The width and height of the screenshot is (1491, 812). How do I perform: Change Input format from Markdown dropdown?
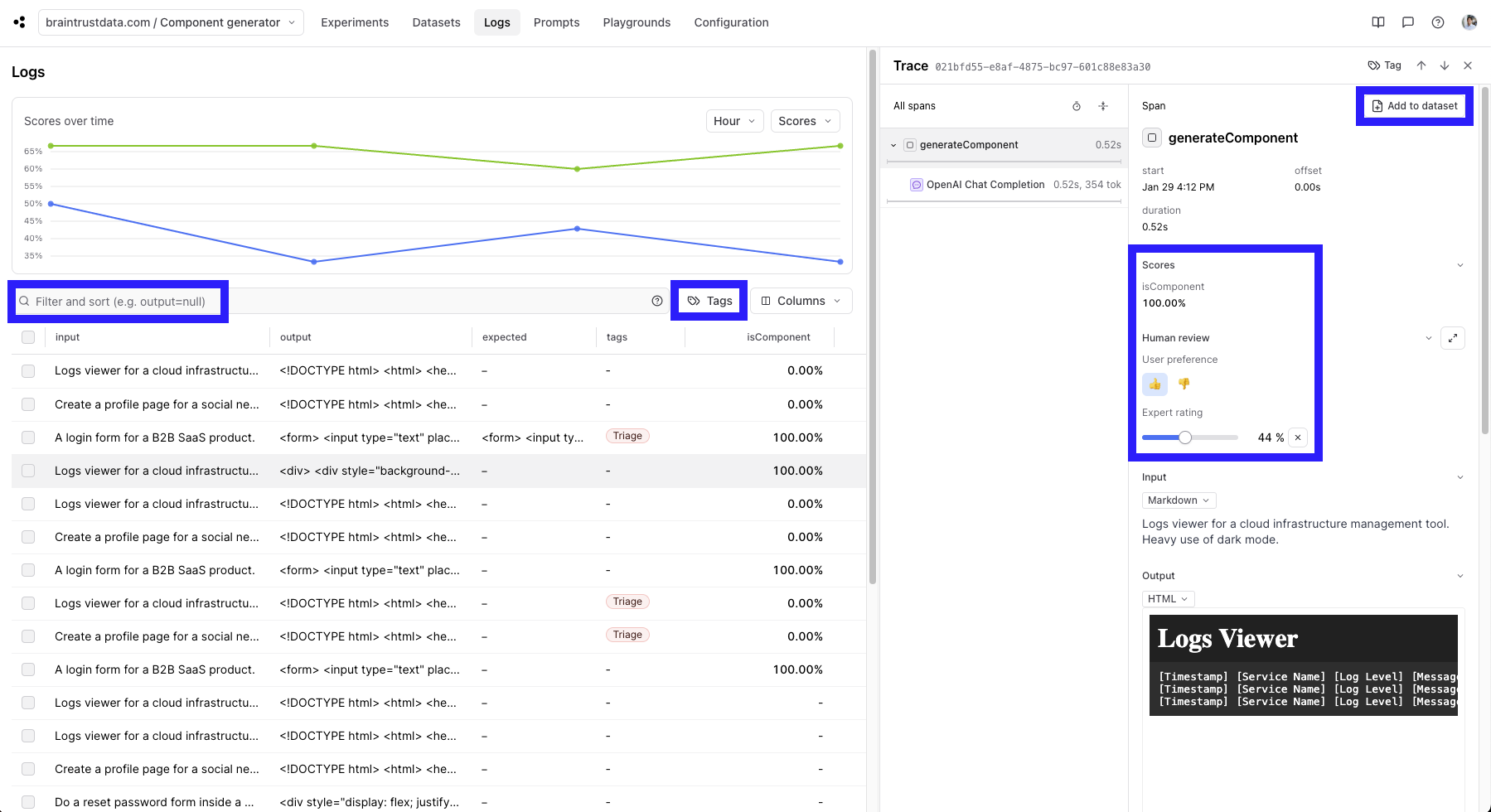tap(1178, 500)
